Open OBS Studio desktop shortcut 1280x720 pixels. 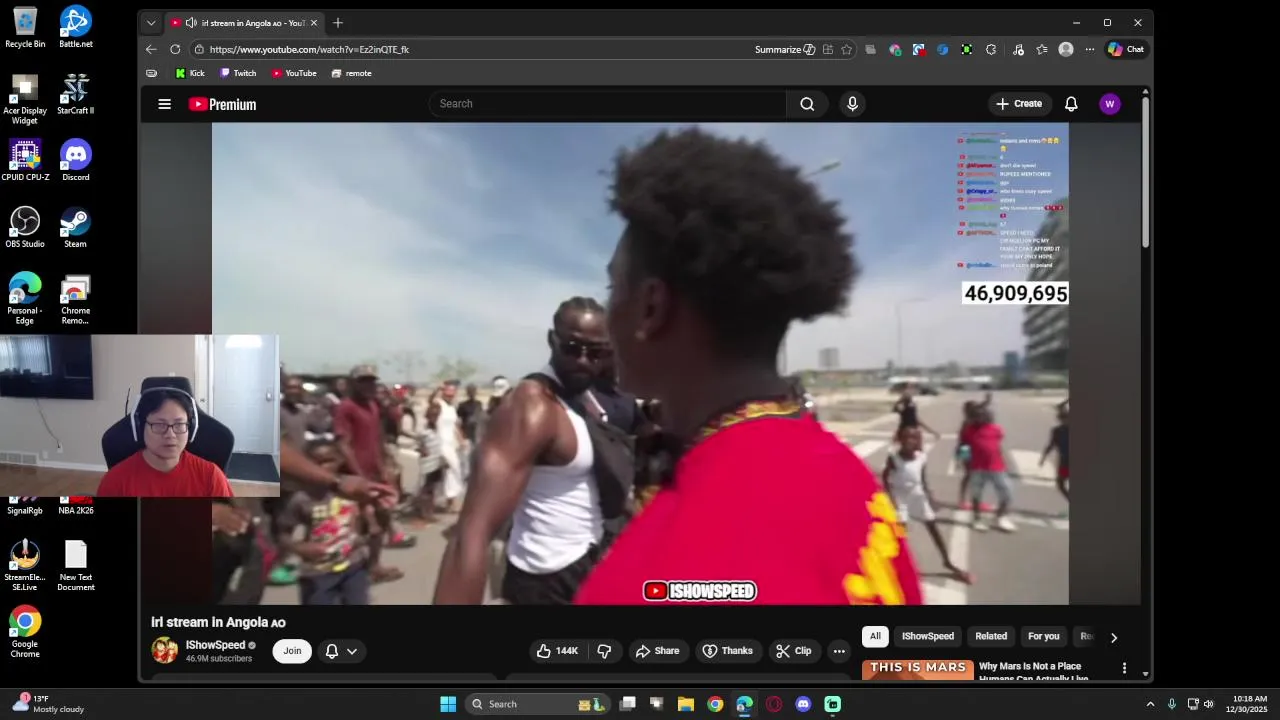point(25,227)
